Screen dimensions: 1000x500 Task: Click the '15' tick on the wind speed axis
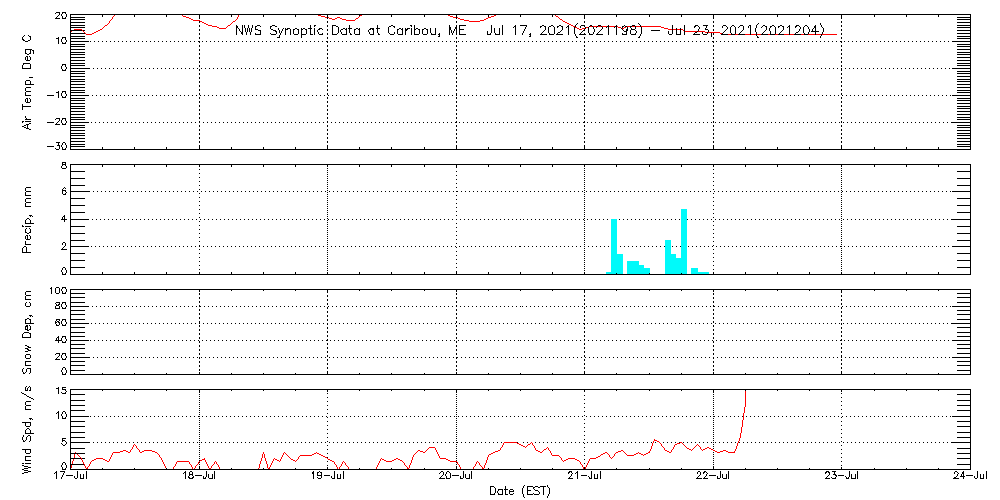pyautogui.click(x=61, y=391)
